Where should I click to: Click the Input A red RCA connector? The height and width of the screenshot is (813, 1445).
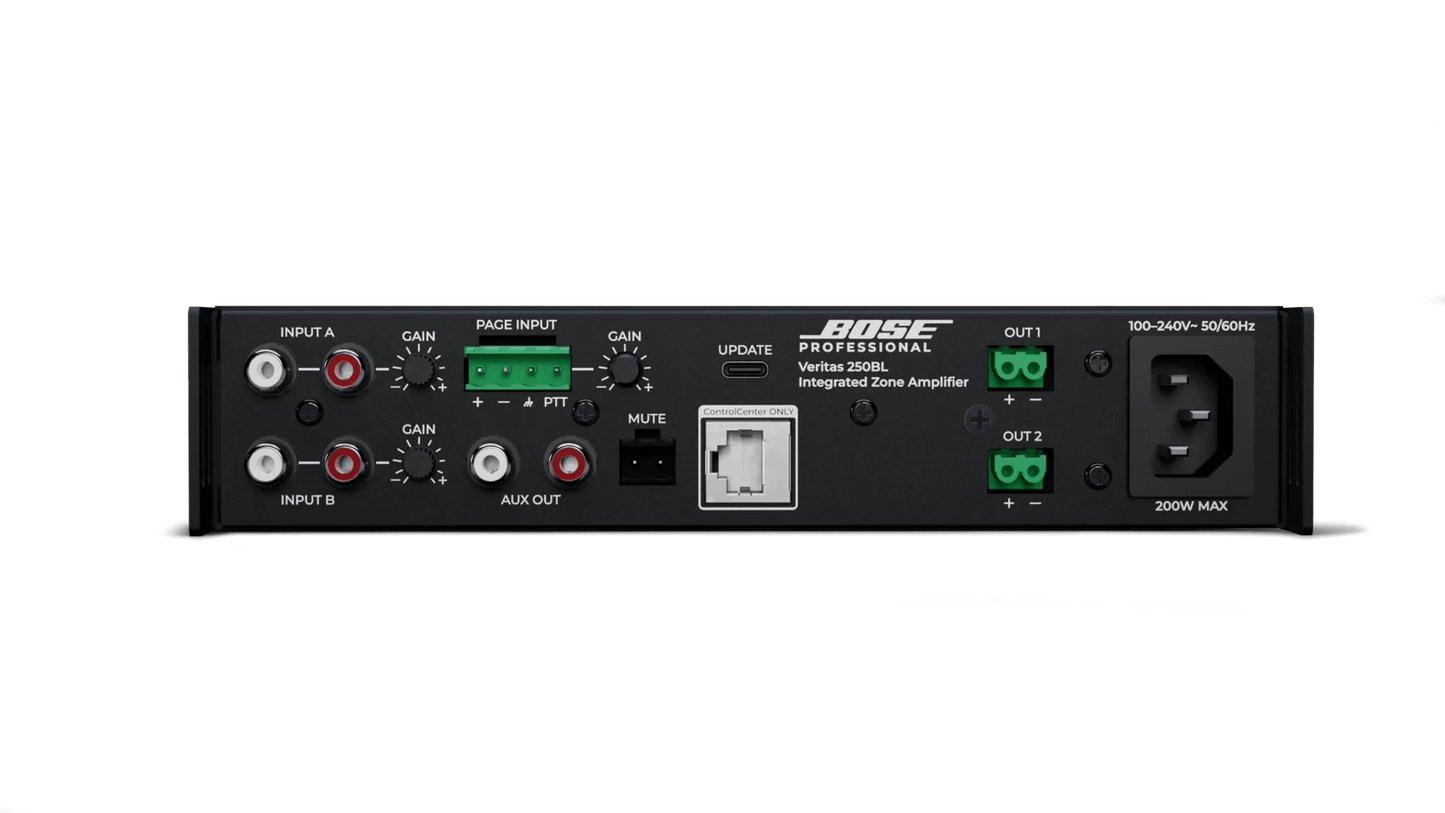[x=343, y=371]
